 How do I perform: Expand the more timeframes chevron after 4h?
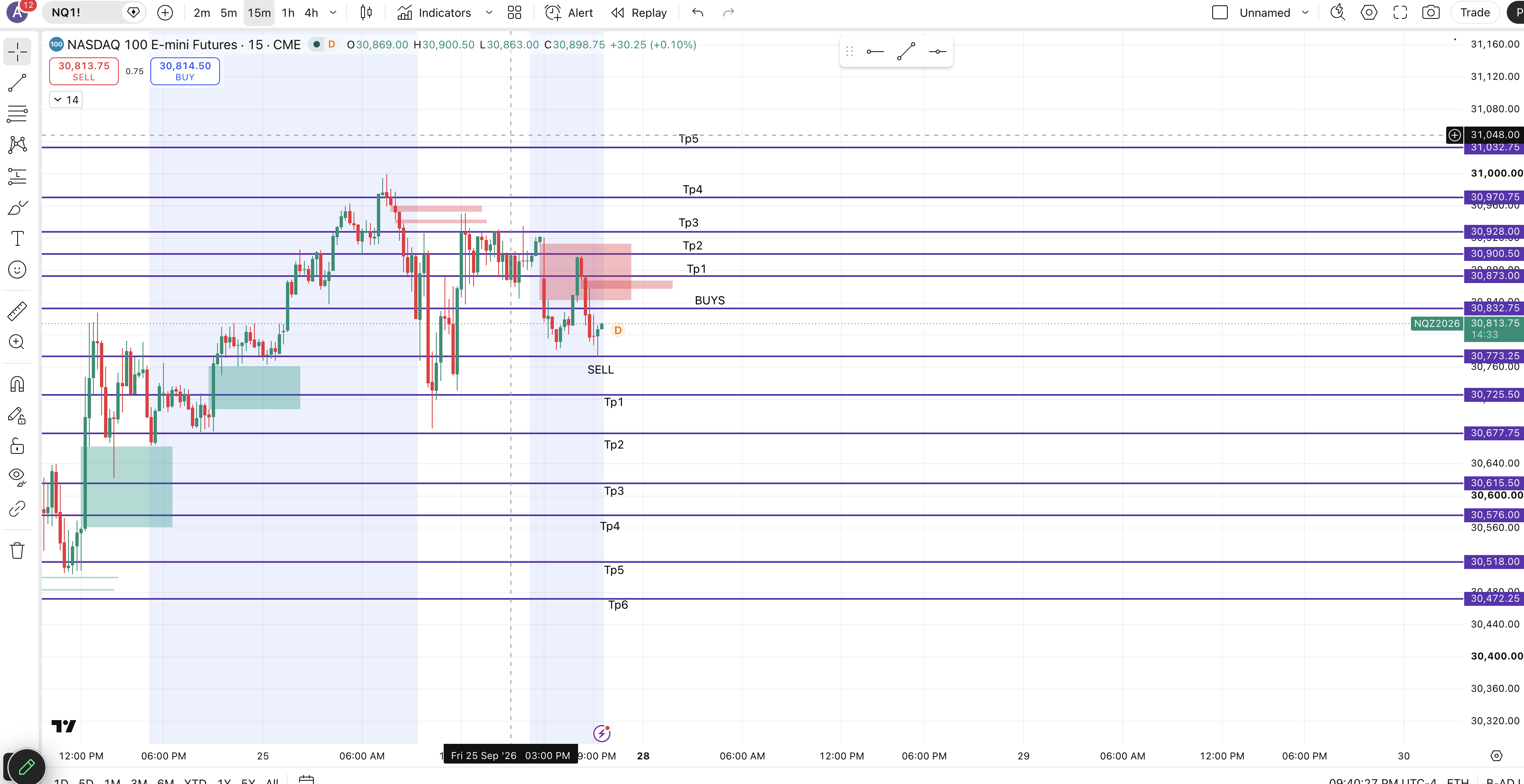(333, 12)
